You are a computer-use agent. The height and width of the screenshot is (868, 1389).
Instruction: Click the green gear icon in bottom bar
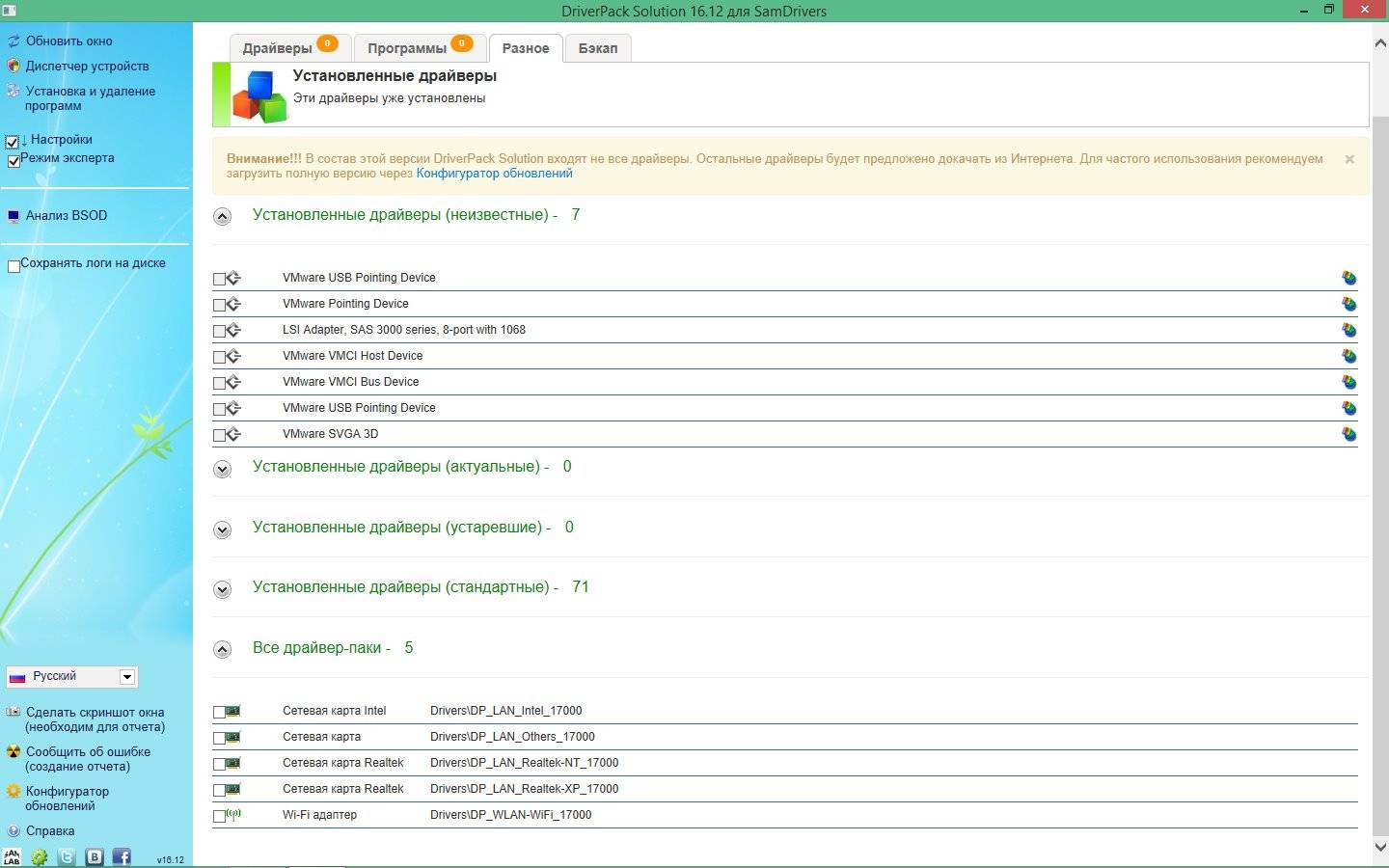[39, 856]
